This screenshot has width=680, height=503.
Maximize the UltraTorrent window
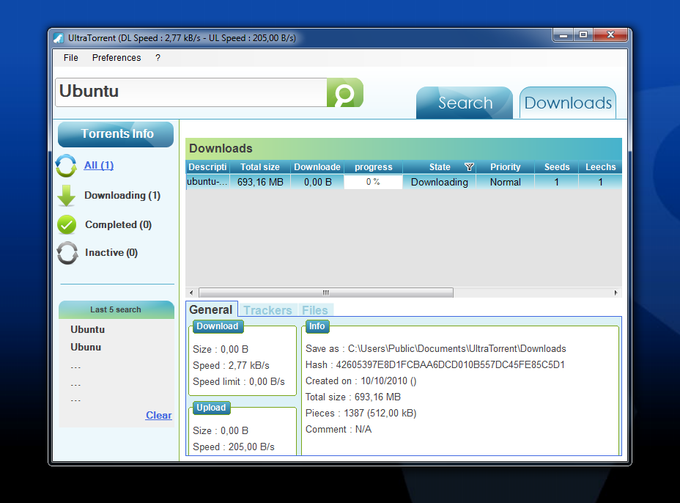coord(584,35)
